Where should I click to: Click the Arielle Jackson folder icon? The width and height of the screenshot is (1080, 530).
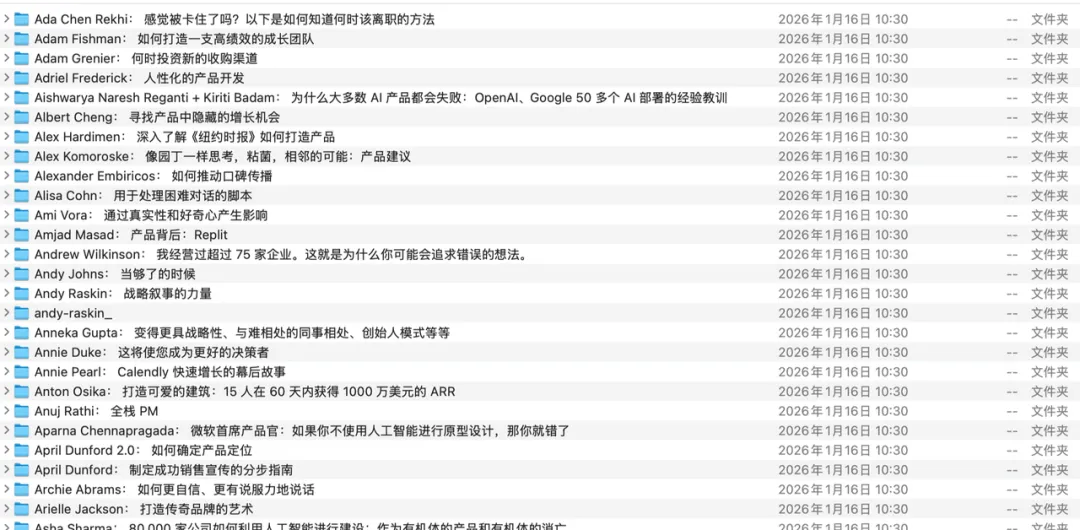pyautogui.click(x=21, y=509)
